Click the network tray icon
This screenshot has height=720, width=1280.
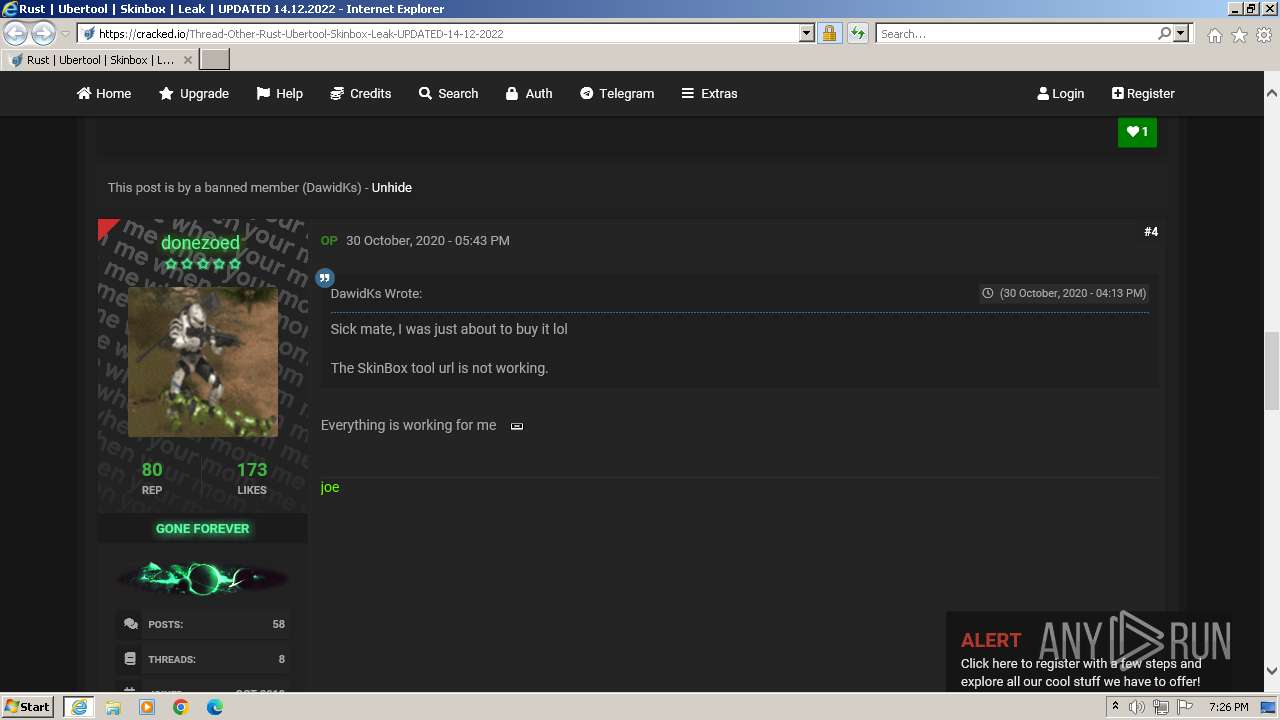(x=1161, y=707)
